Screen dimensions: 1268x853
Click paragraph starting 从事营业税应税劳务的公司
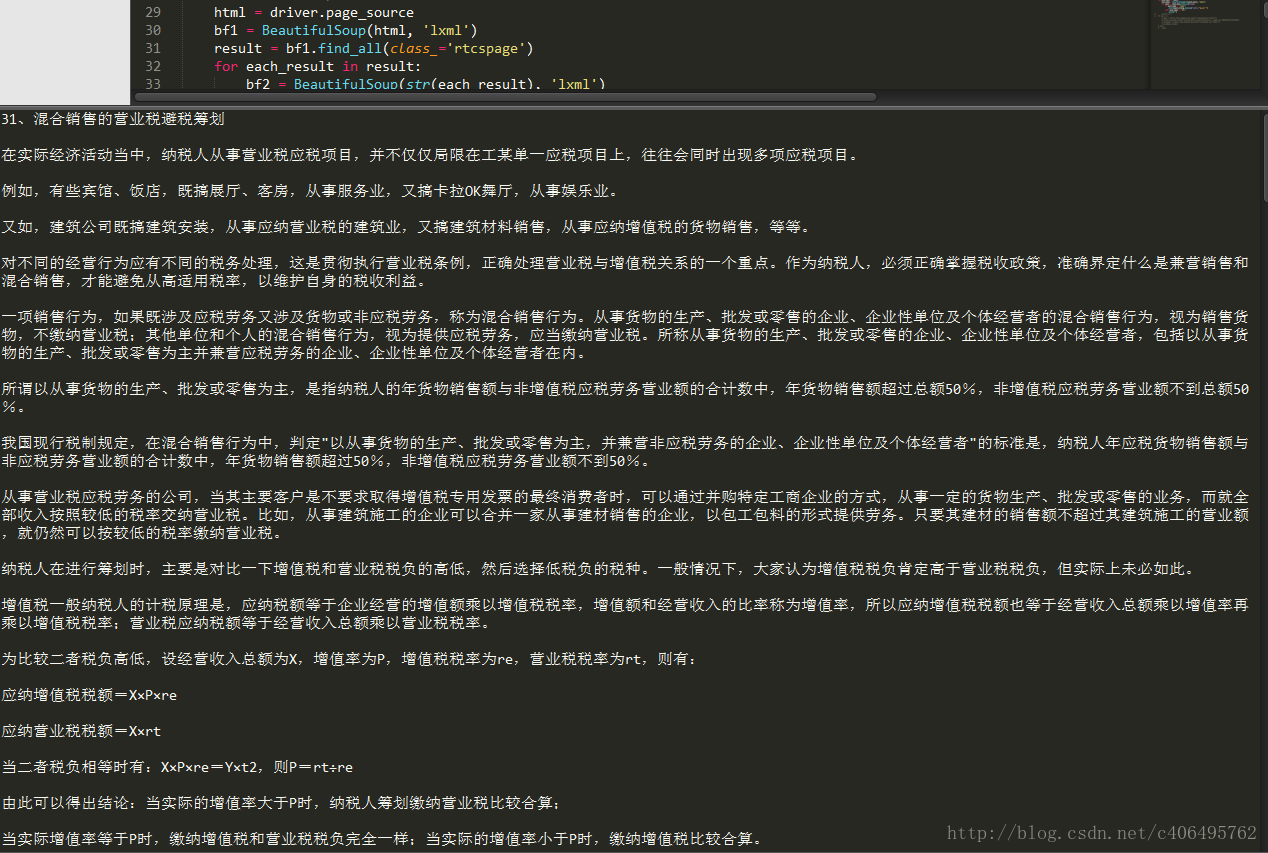tap(626, 515)
